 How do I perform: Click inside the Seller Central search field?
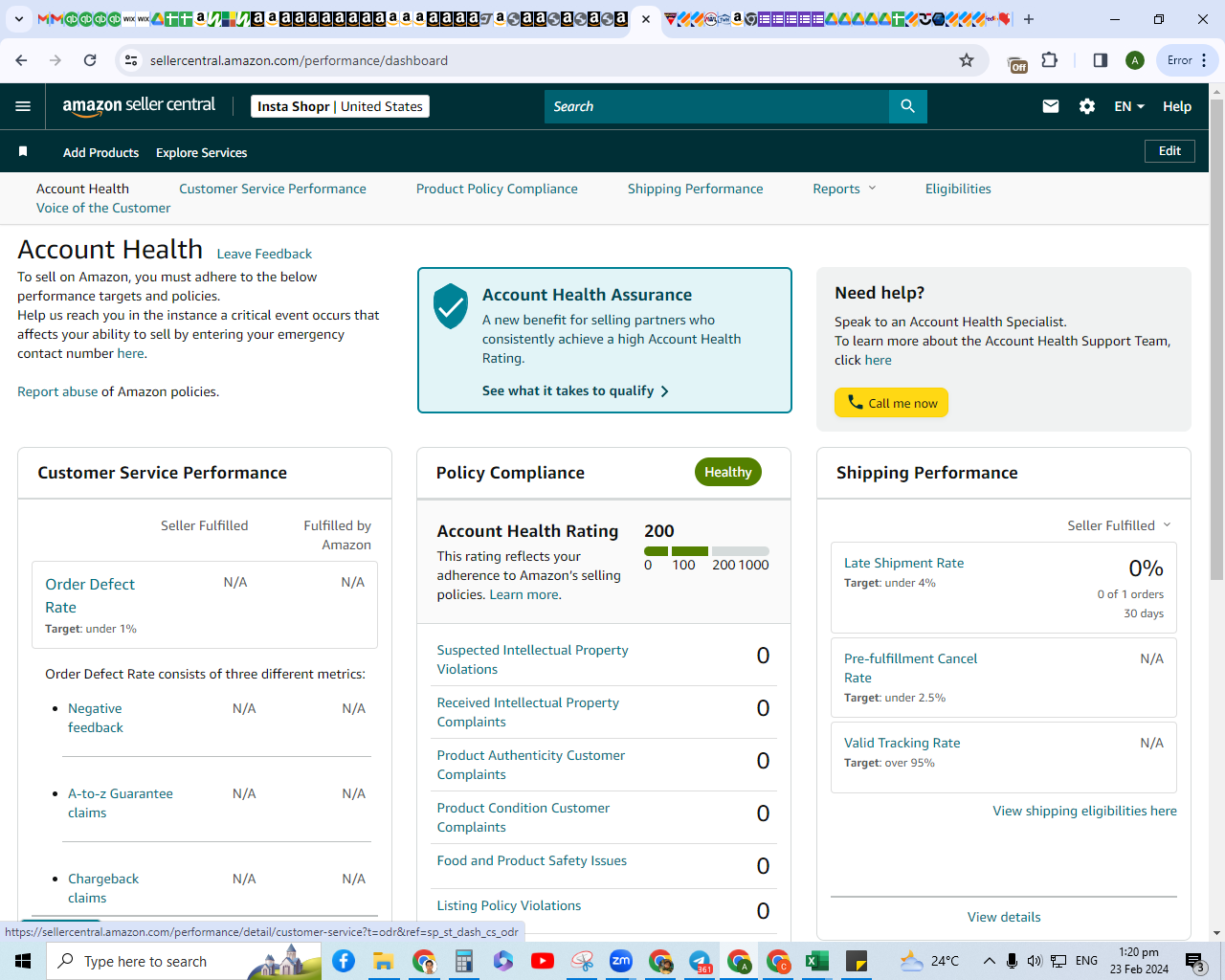(717, 106)
